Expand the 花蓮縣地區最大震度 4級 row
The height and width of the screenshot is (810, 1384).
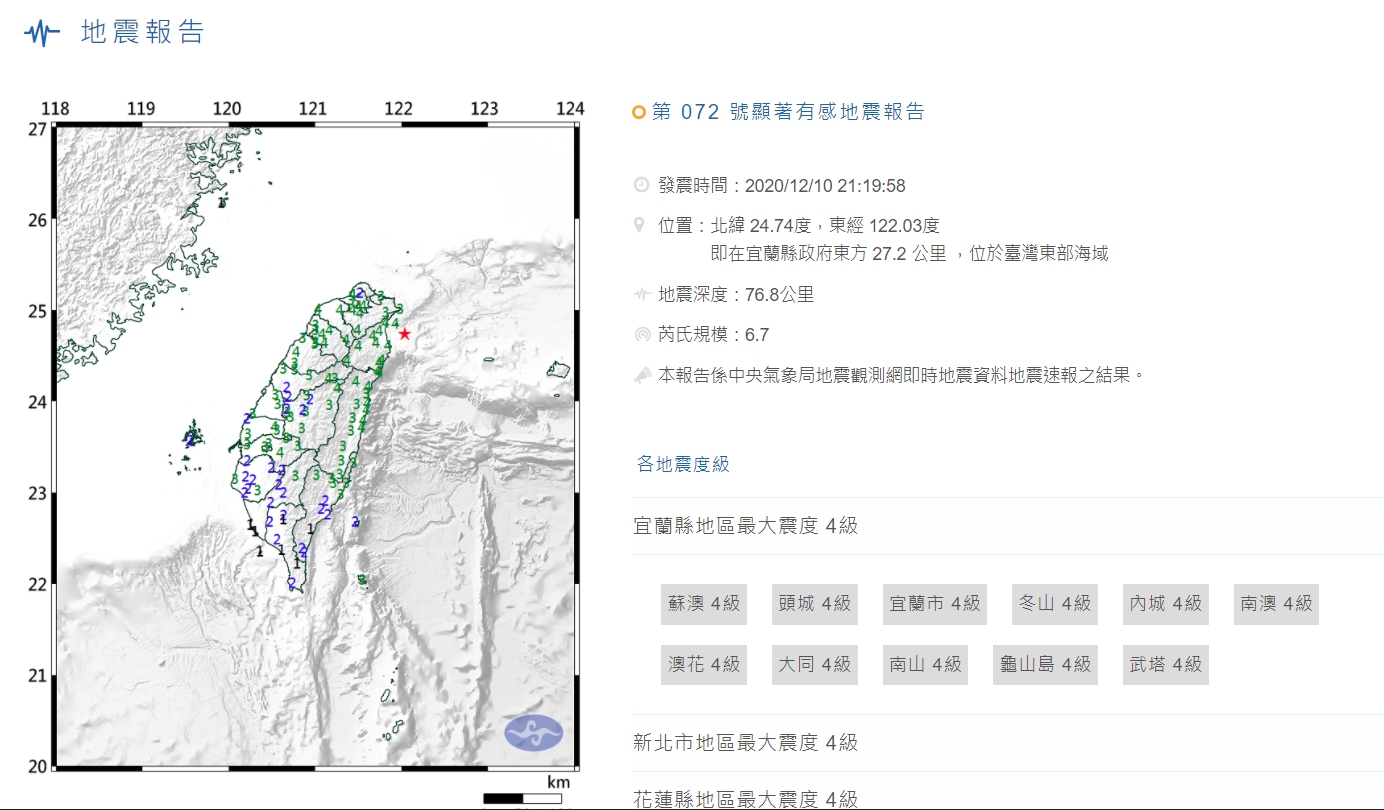pyautogui.click(x=746, y=798)
